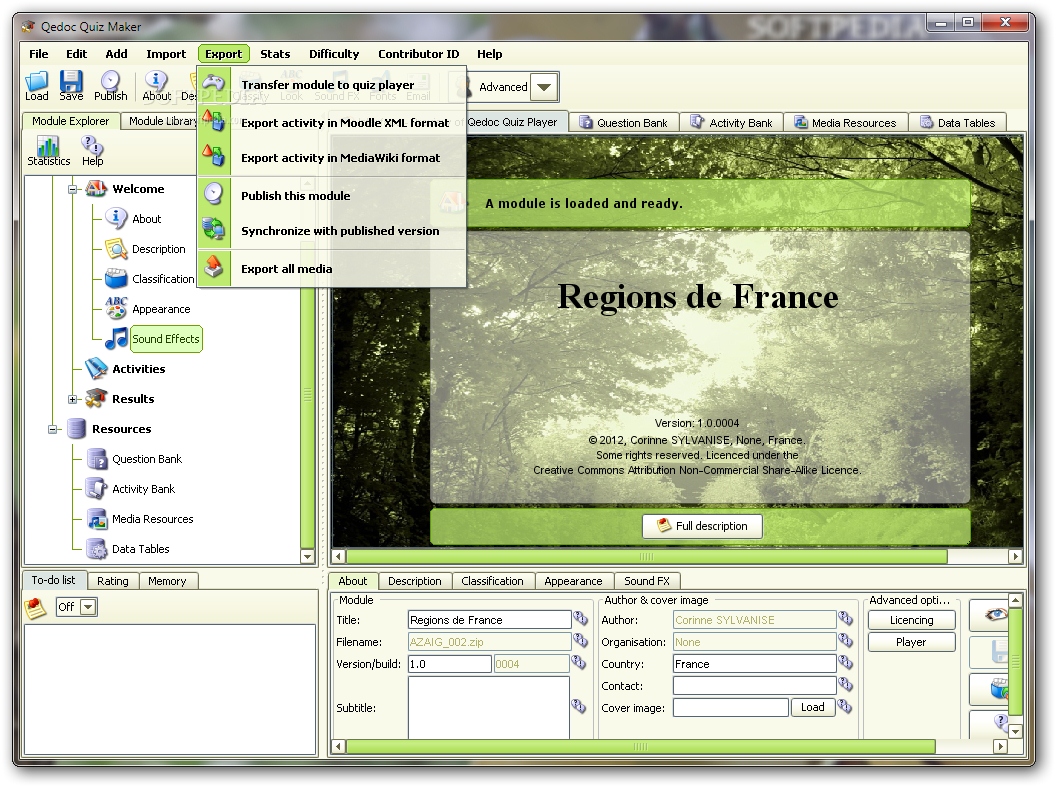Select the About node icon in tree

(x=116, y=218)
